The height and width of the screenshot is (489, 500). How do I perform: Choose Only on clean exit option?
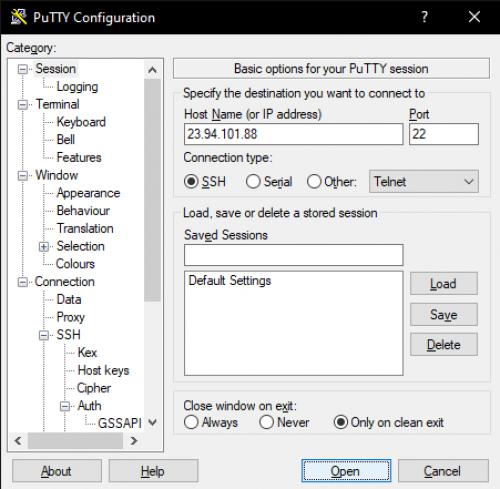[x=341, y=422]
